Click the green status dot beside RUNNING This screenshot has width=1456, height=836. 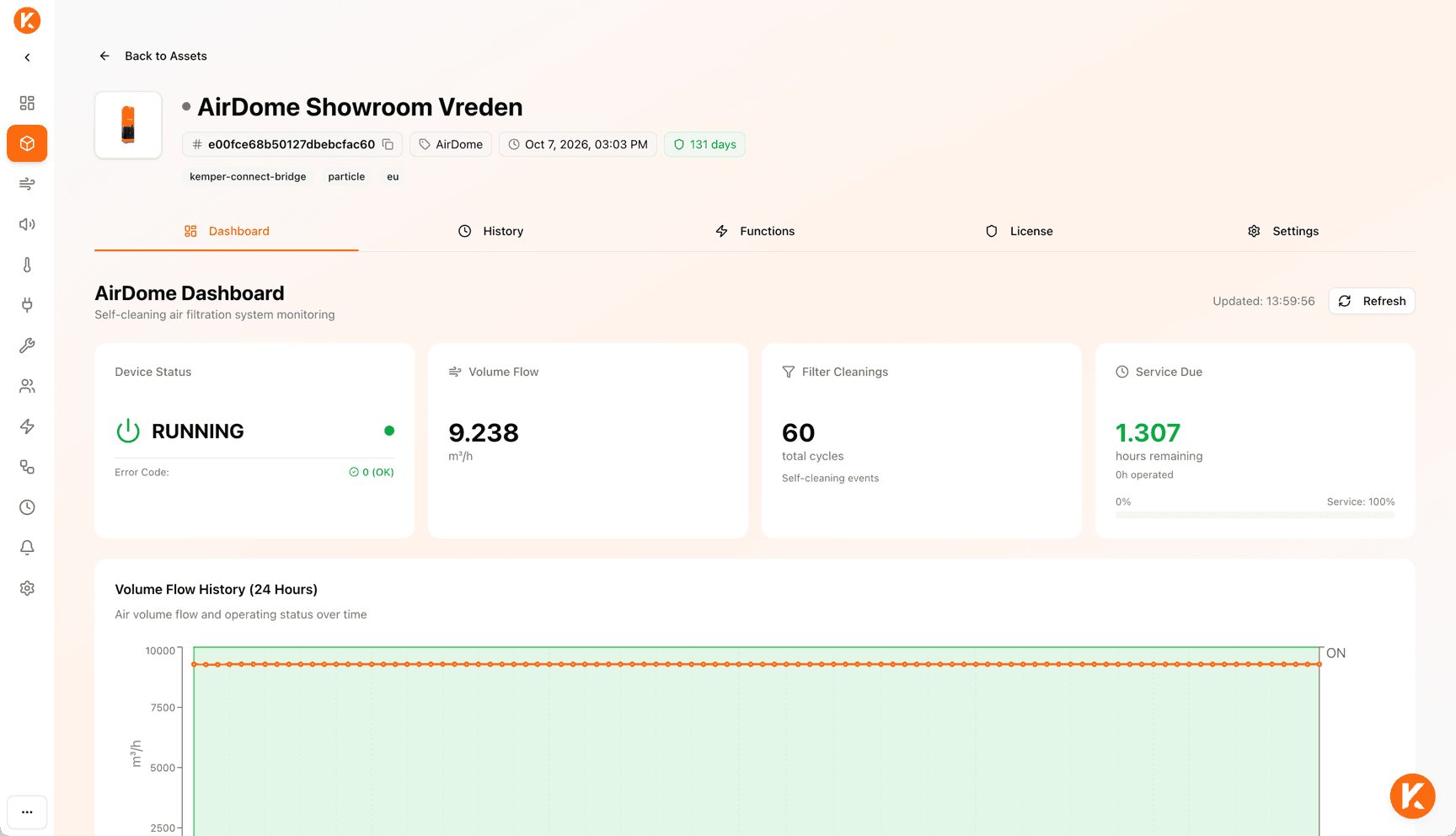[389, 431]
